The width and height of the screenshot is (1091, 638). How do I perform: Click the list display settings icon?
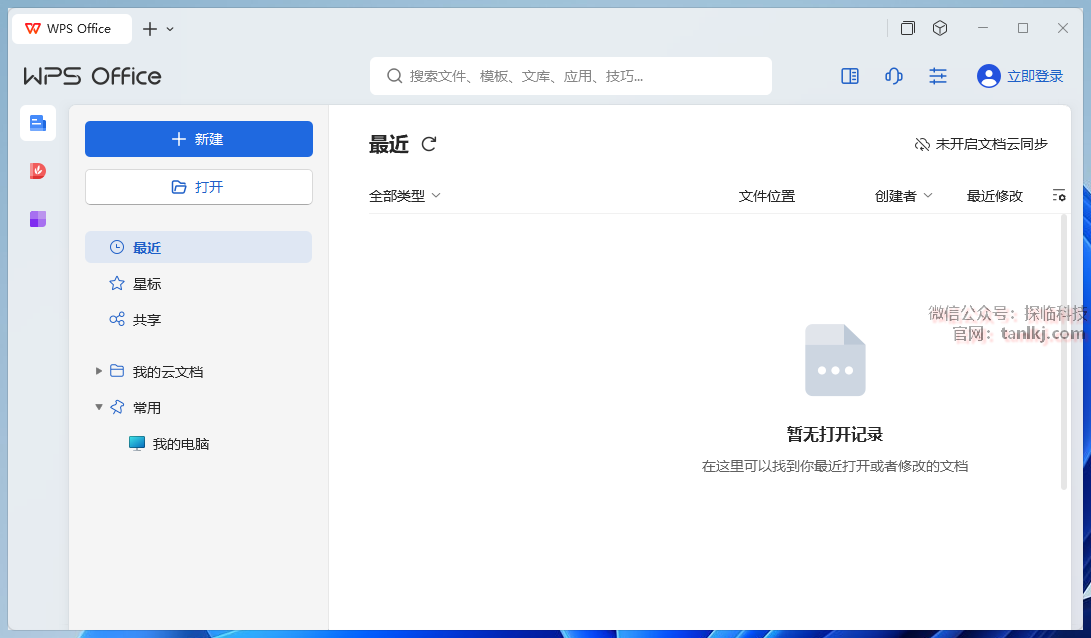coord(1059,196)
